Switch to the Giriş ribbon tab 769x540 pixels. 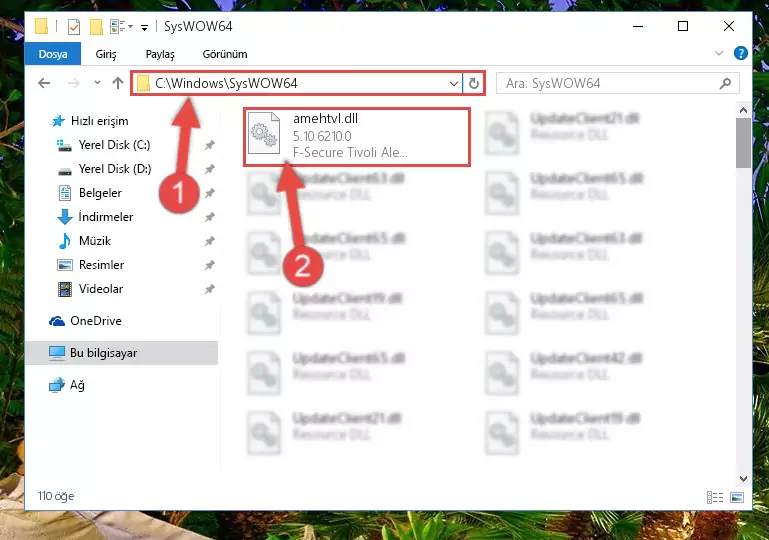click(106, 54)
